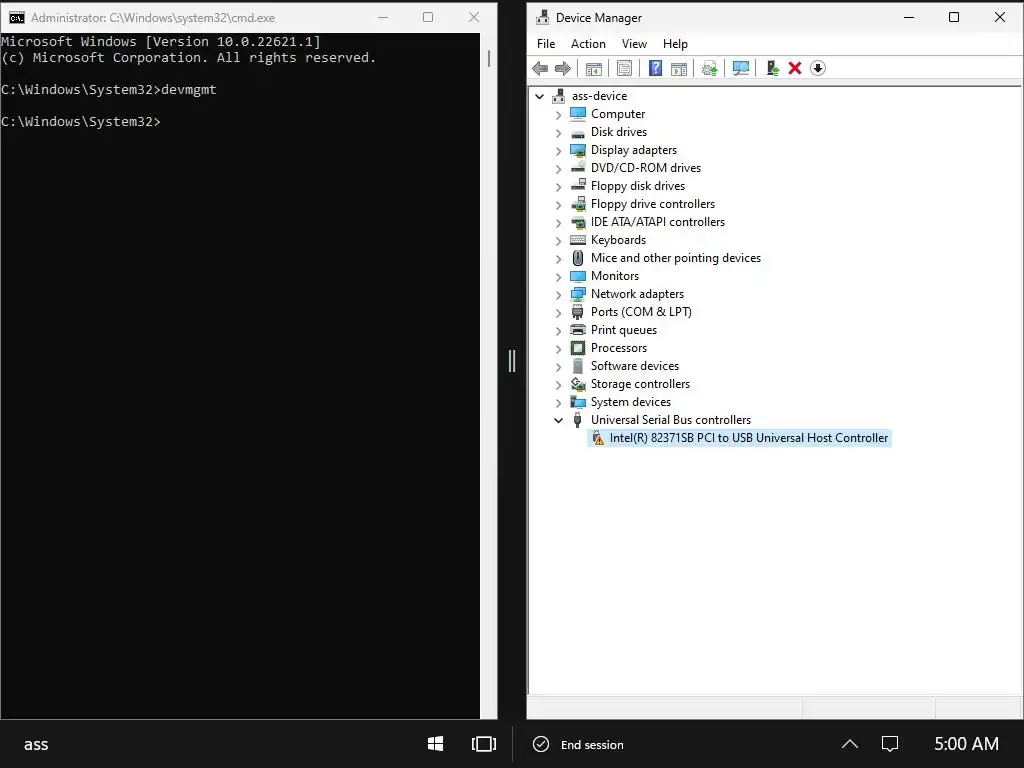The height and width of the screenshot is (768, 1024).
Task: Click the command prompt scrollbar thumb
Action: coord(488,59)
